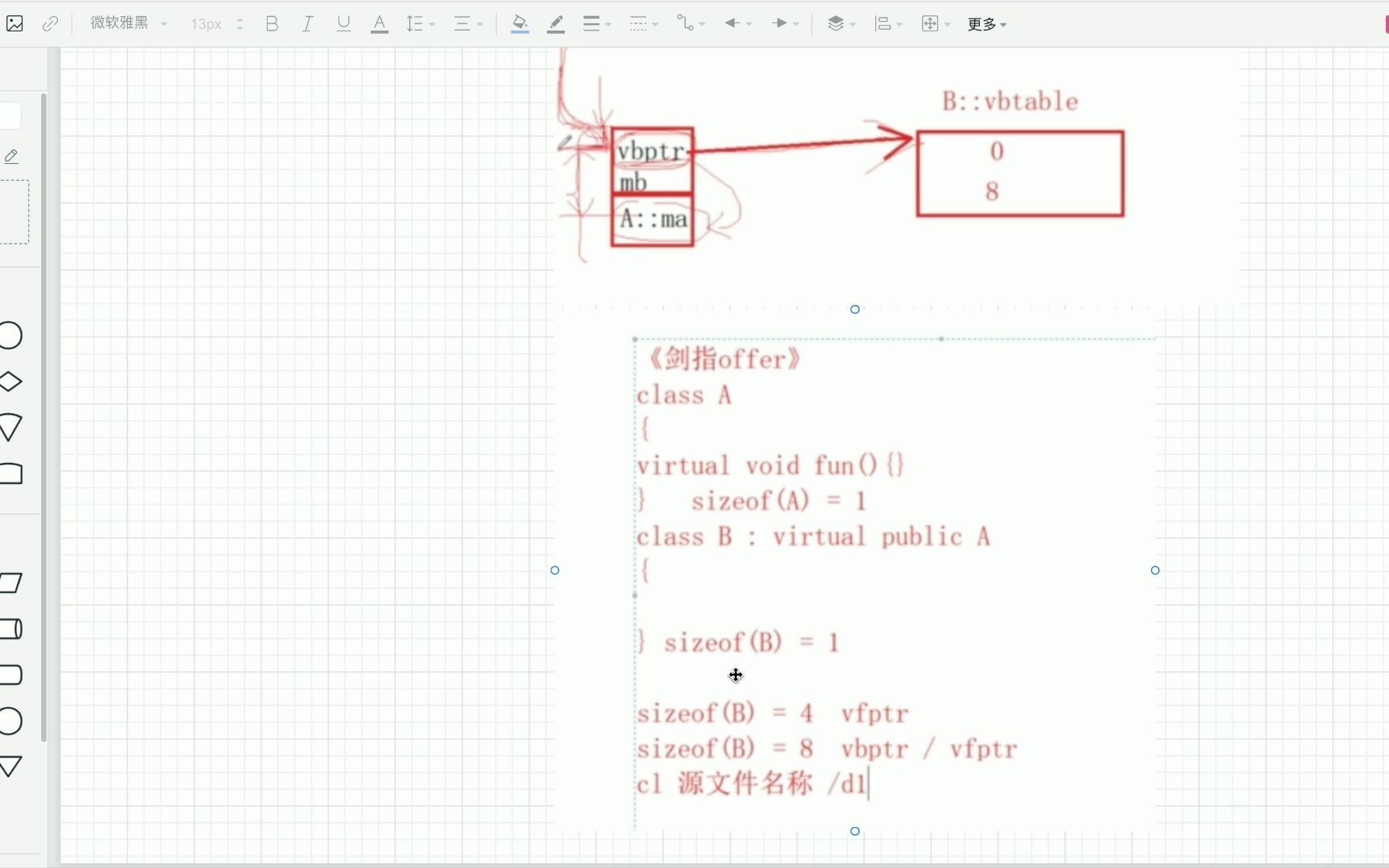Click the insert image icon

tap(14, 24)
